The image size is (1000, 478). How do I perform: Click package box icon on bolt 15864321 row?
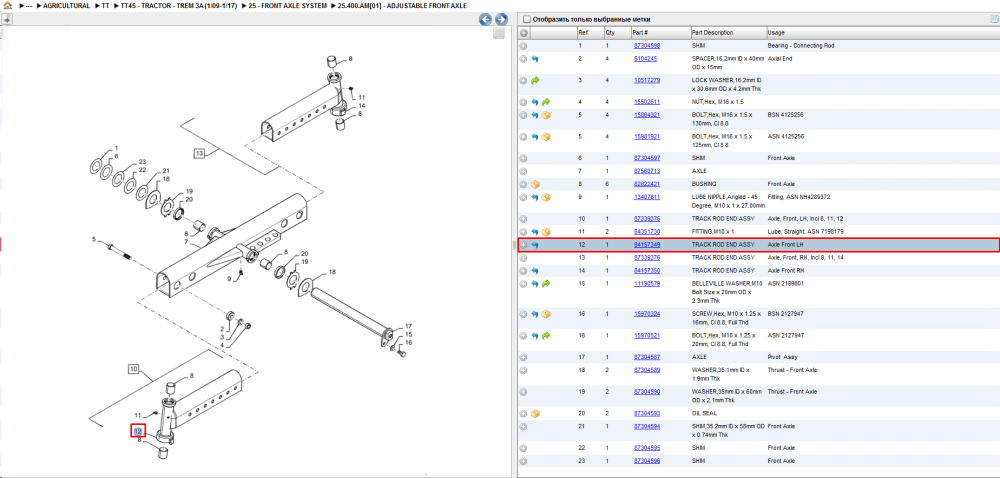tap(546, 115)
